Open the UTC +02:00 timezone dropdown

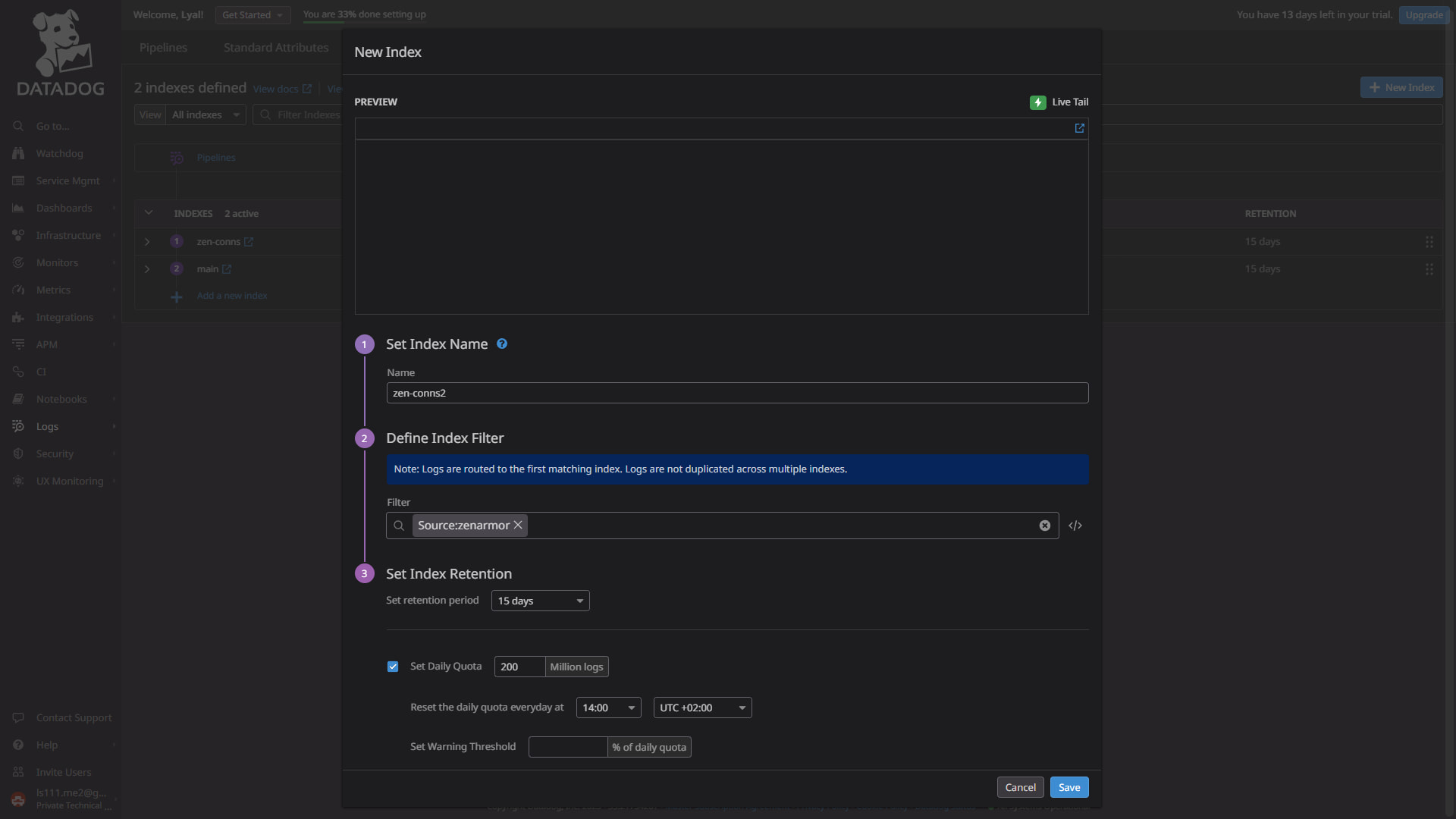(702, 708)
